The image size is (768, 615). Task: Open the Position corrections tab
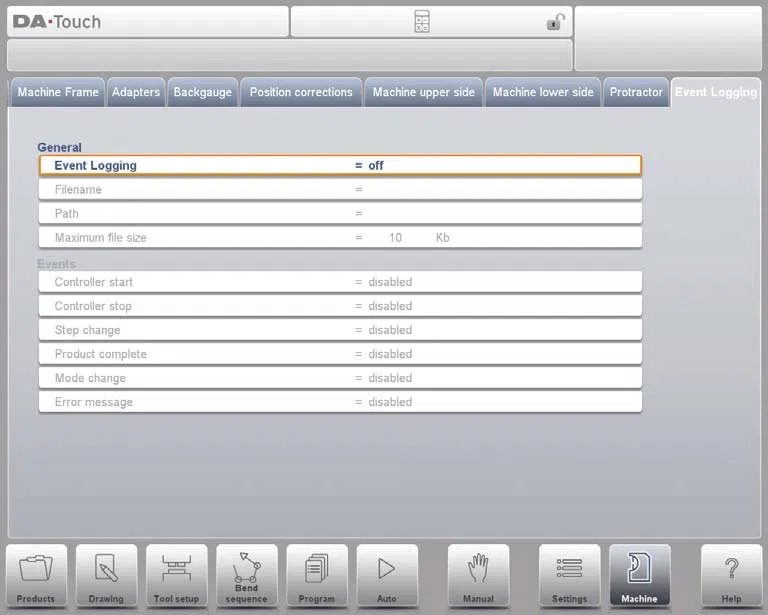[x=301, y=92]
